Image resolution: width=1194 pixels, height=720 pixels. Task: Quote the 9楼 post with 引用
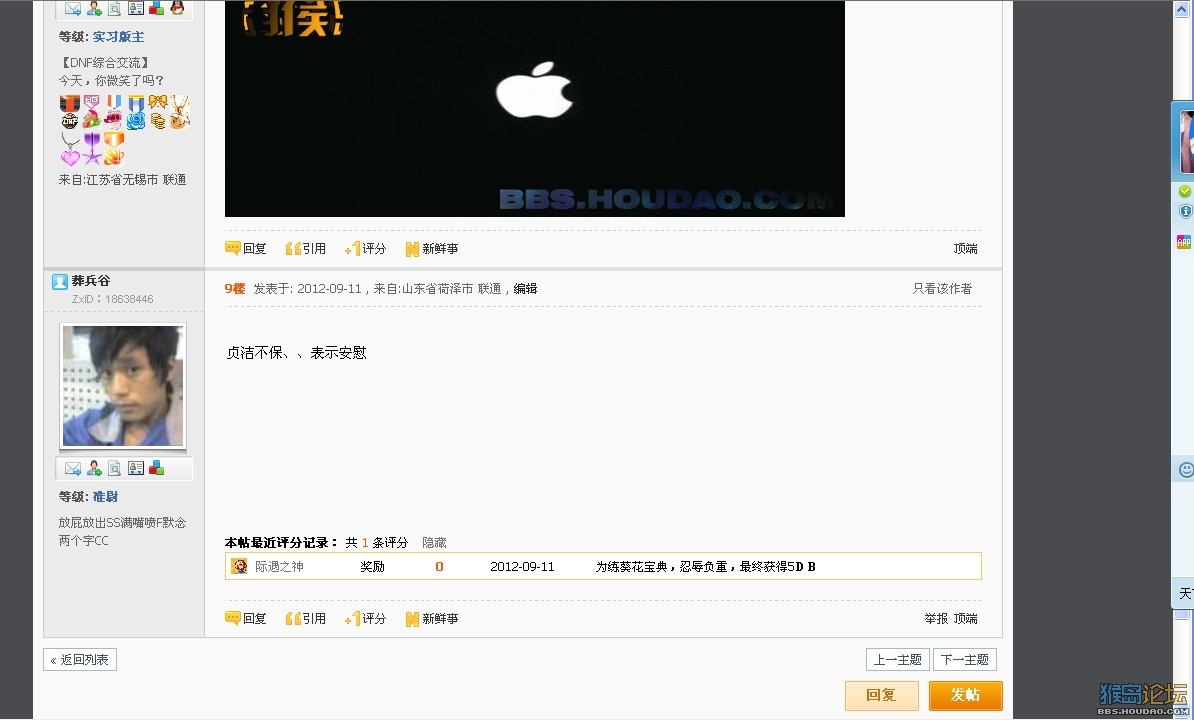coord(305,619)
